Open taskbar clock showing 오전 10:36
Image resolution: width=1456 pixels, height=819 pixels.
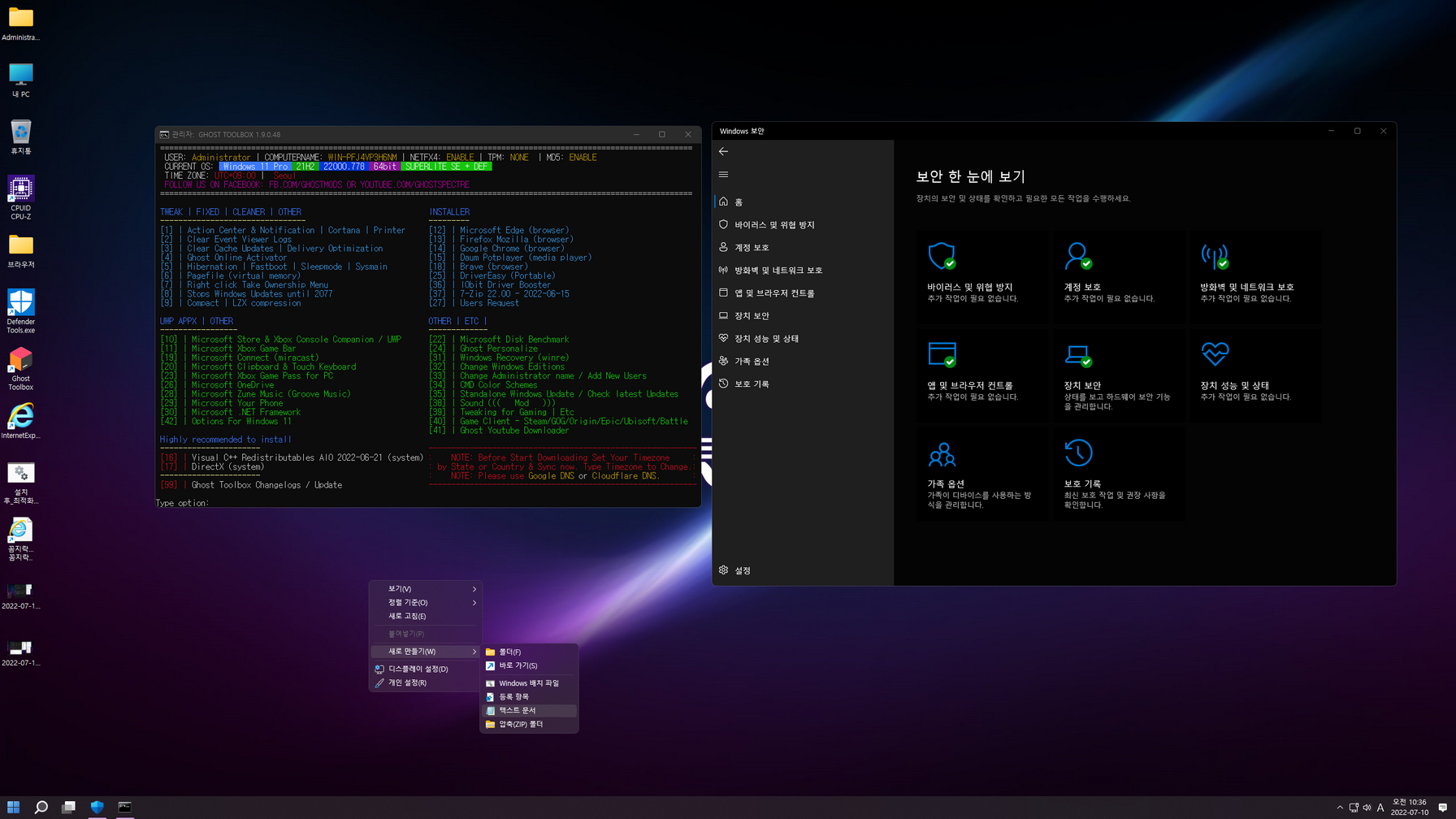[x=1409, y=807]
